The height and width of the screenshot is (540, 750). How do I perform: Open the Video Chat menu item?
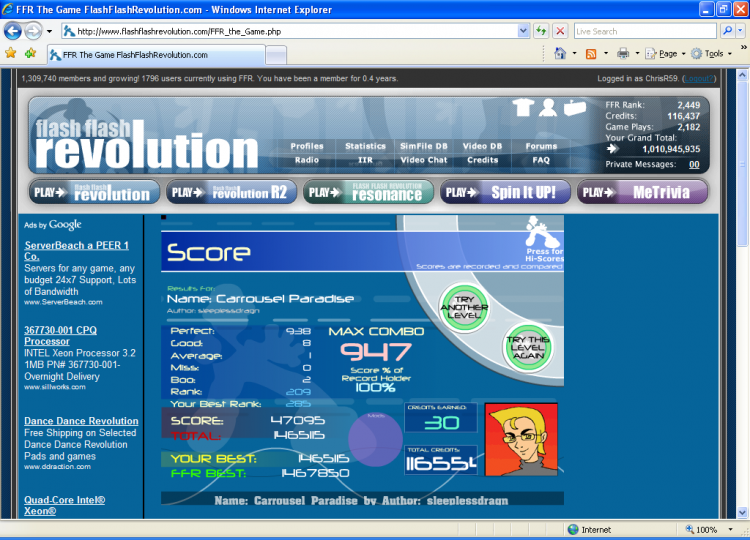pyautogui.click(x=424, y=160)
